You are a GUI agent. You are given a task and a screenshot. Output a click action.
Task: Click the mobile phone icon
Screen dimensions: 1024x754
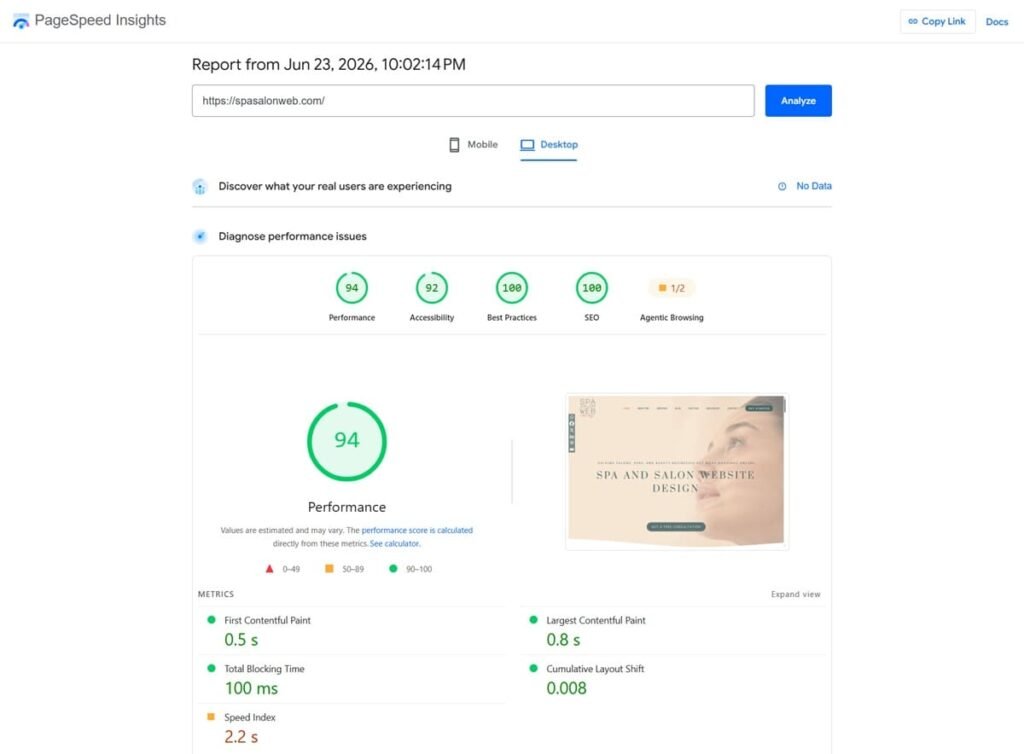(455, 144)
